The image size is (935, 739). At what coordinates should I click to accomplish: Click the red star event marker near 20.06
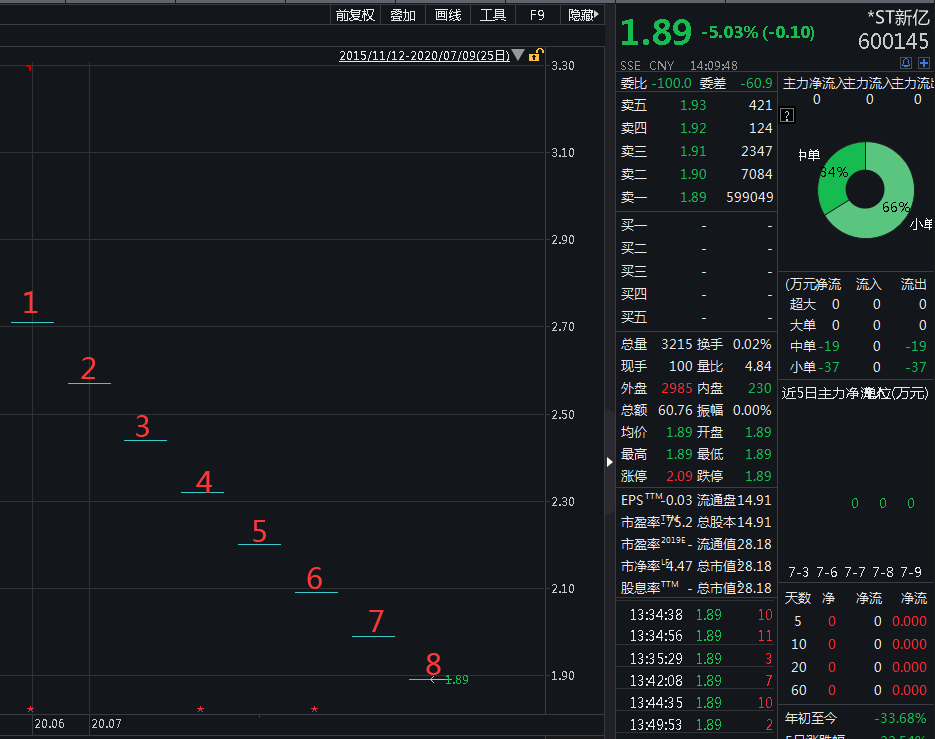[x=31, y=710]
